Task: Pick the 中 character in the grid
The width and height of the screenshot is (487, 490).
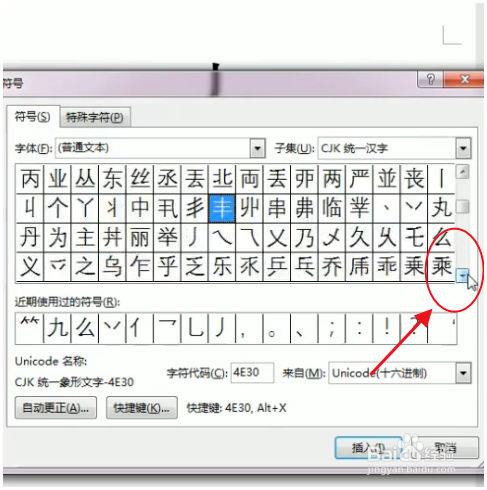Action: pyautogui.click(x=140, y=208)
